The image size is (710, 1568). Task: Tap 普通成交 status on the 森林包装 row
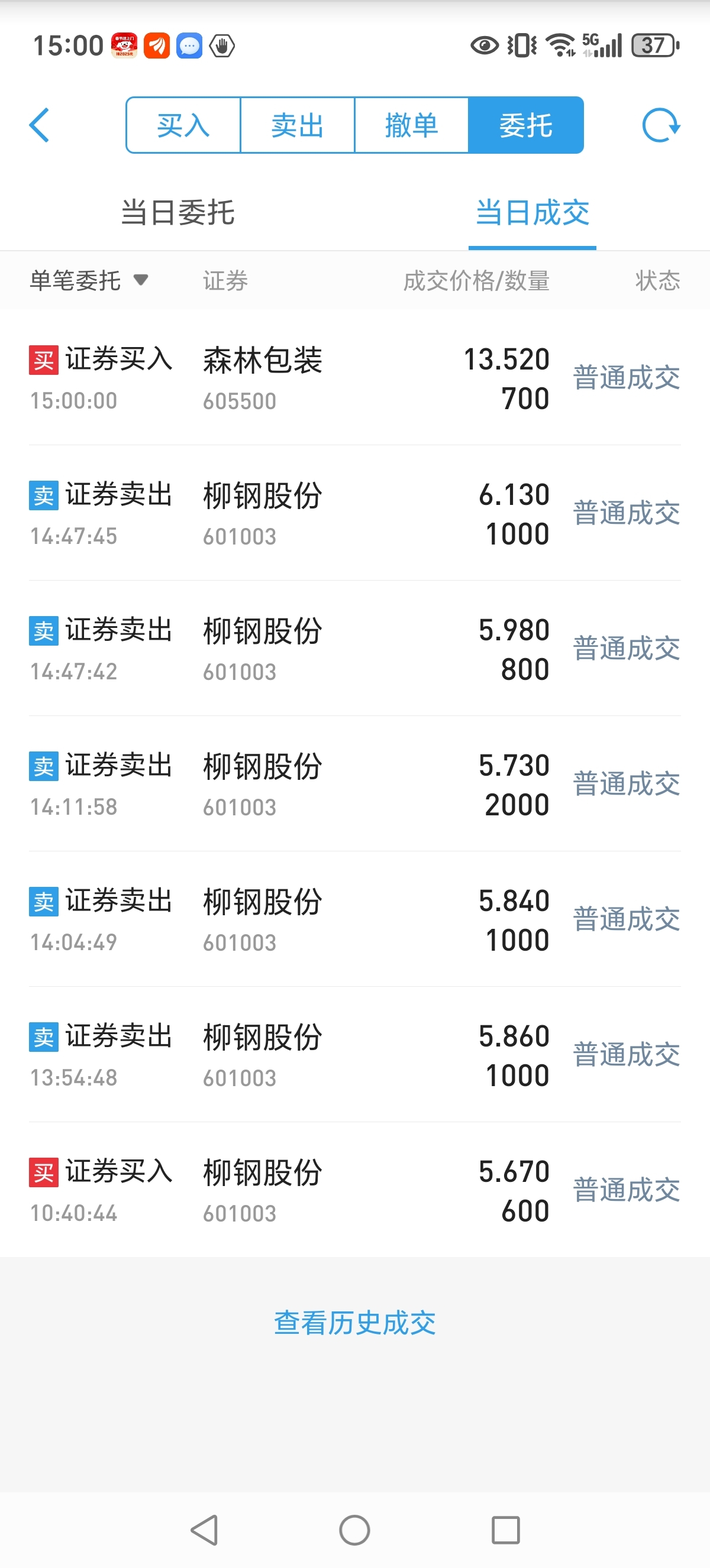point(627,377)
